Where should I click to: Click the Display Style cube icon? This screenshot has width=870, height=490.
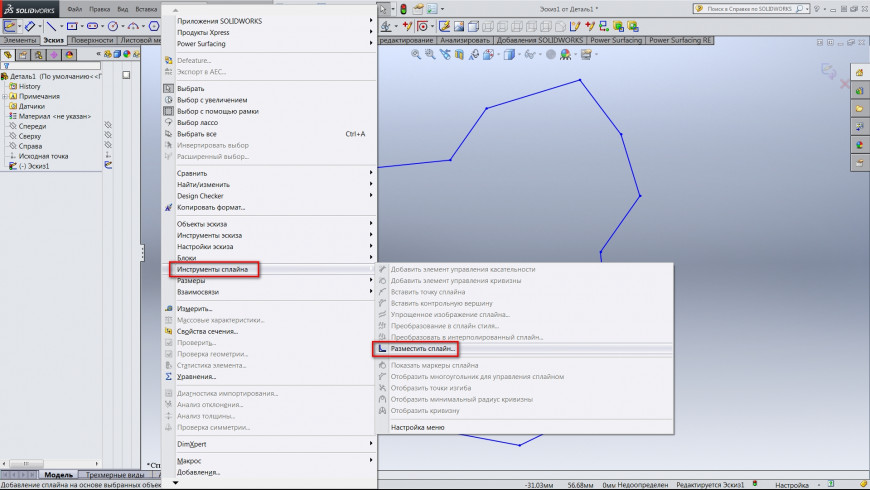pyautogui.click(x=509, y=54)
